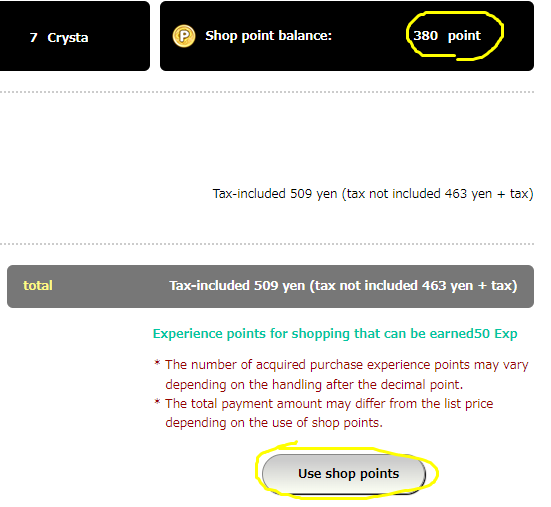Click the total amount in the gray bar
551x507 pixels.
(343, 286)
